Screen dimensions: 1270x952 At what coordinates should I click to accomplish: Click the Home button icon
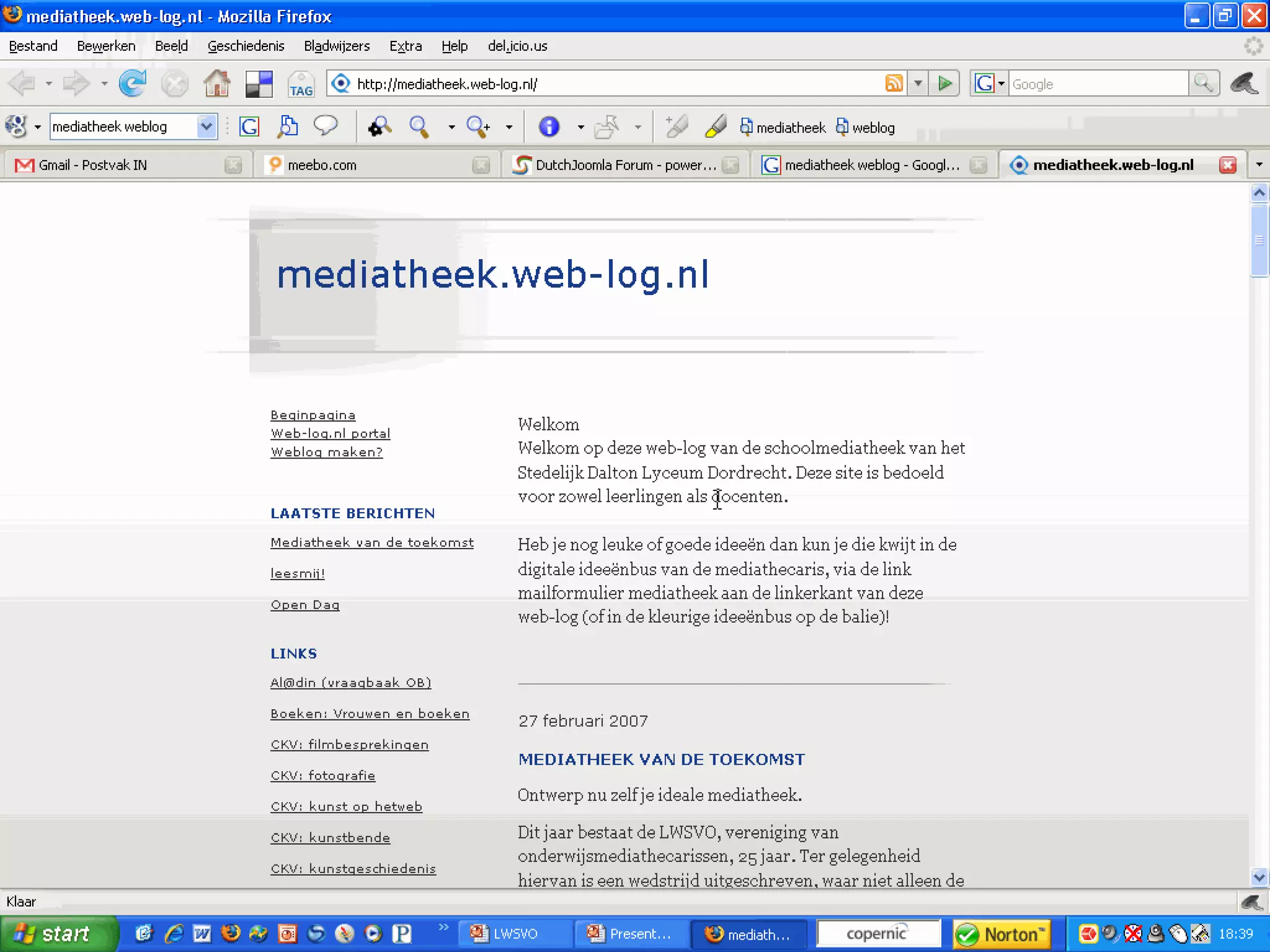pos(217,84)
